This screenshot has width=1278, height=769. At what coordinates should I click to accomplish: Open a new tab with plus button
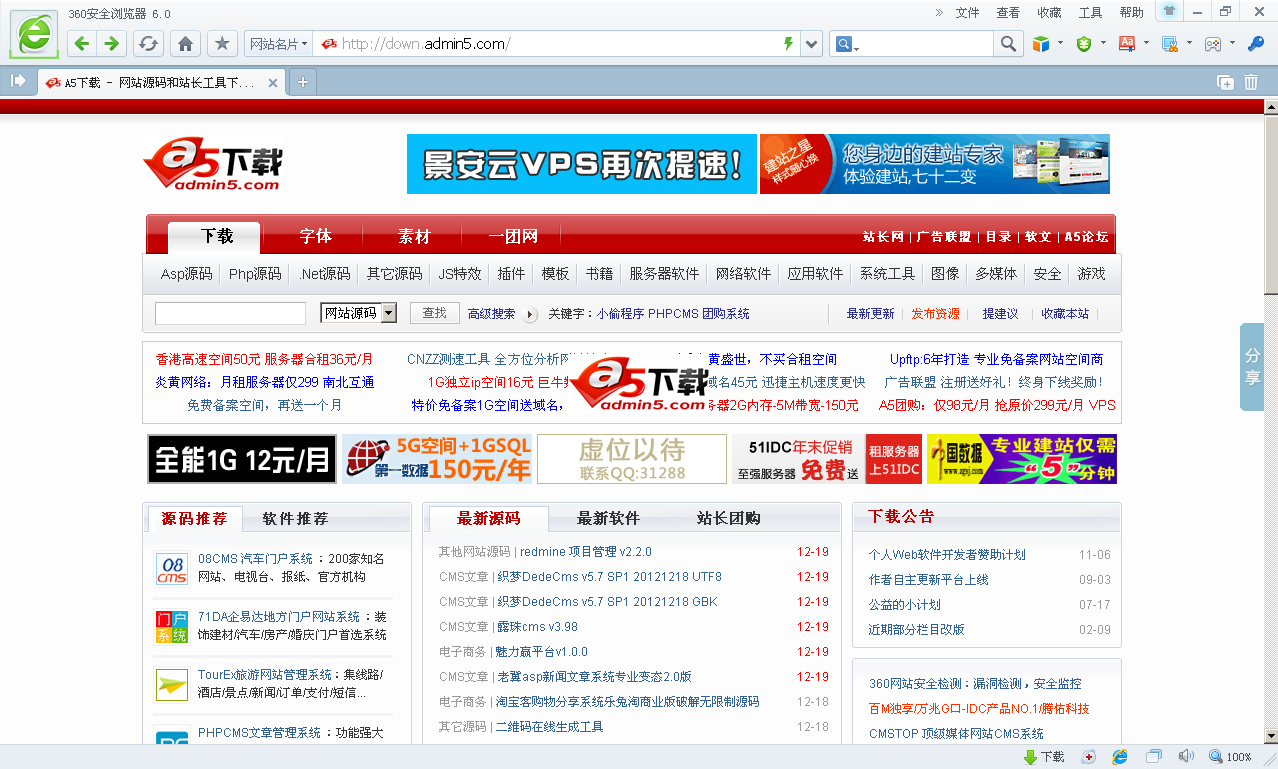(x=302, y=82)
